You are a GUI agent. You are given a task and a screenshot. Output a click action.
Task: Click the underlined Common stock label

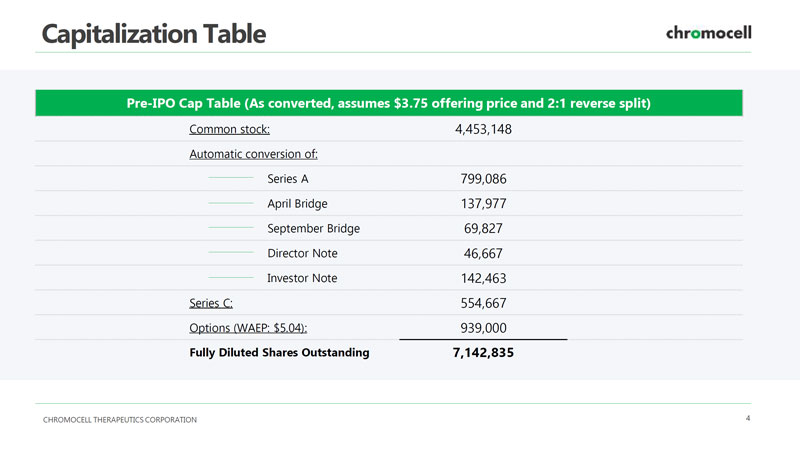pyautogui.click(x=229, y=130)
